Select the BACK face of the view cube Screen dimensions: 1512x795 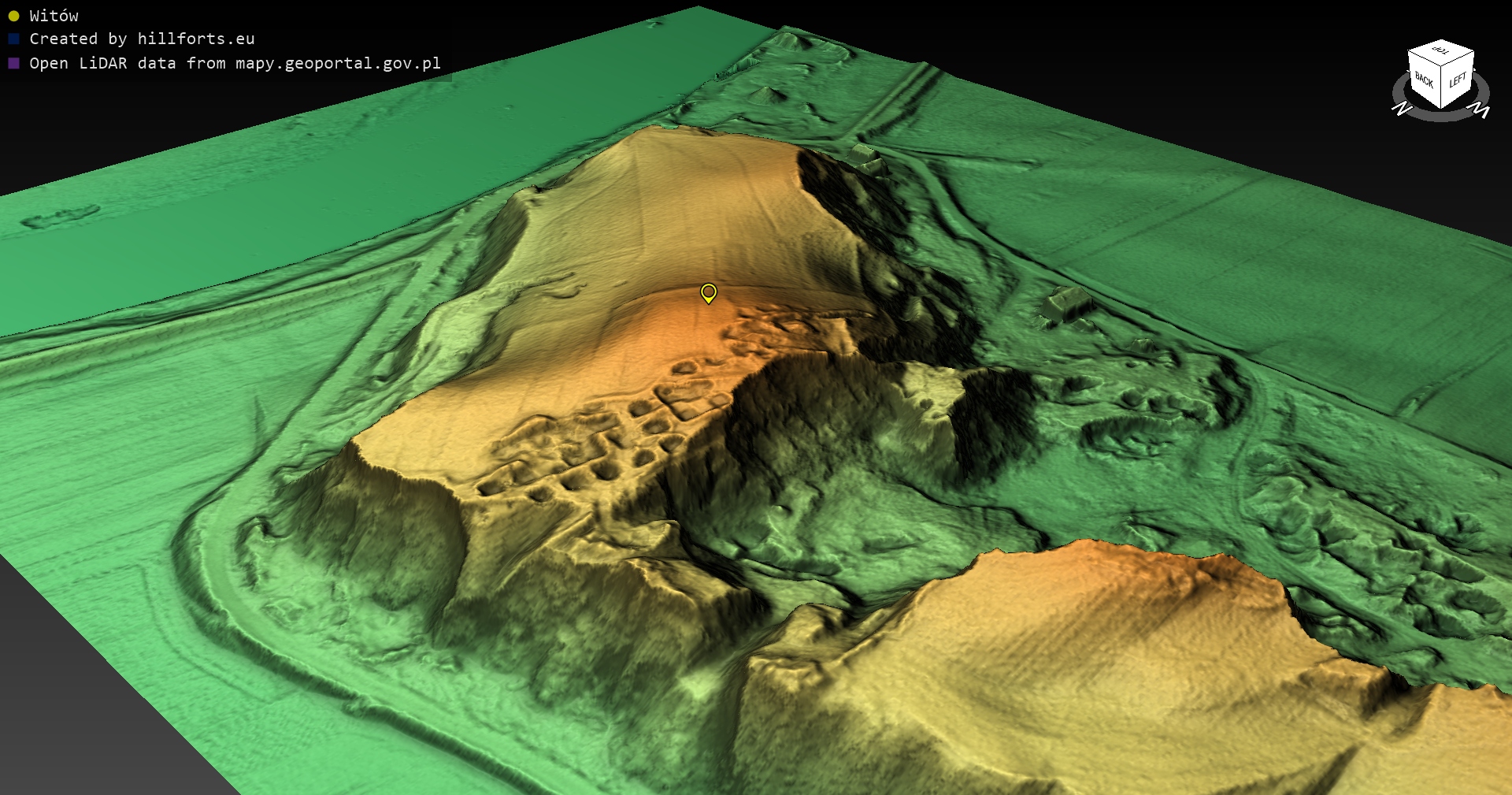(1424, 80)
